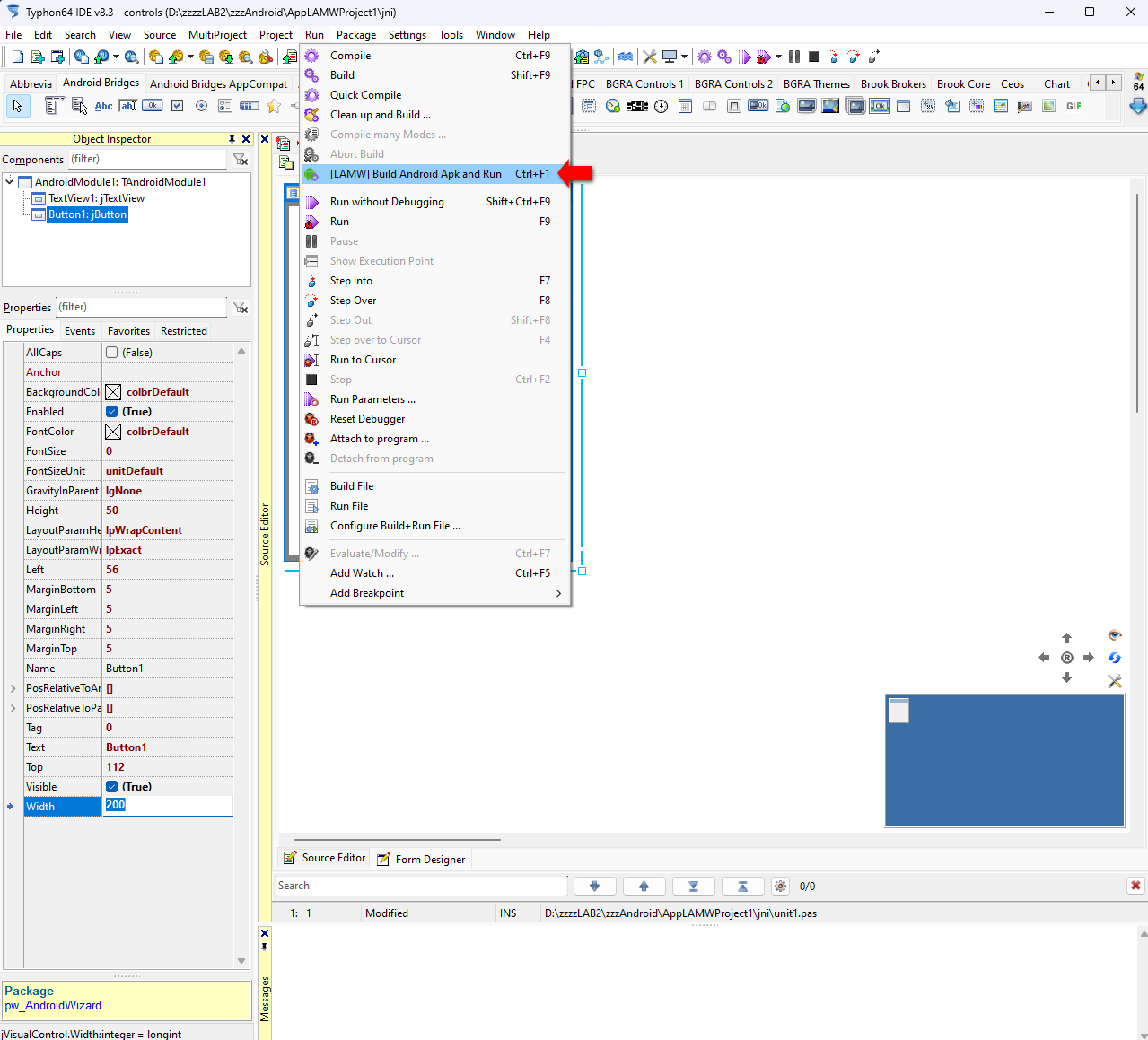Select the pointer selection tool in palette

(x=17, y=106)
